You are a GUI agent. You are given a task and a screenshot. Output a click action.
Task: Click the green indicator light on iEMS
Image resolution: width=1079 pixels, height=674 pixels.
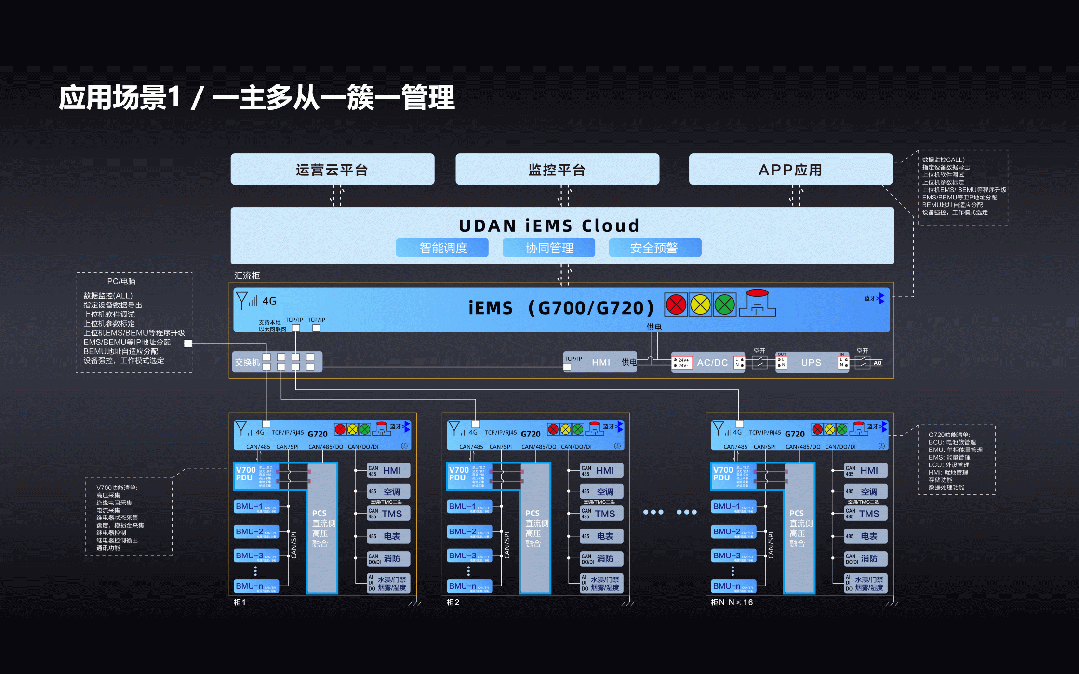(x=725, y=304)
